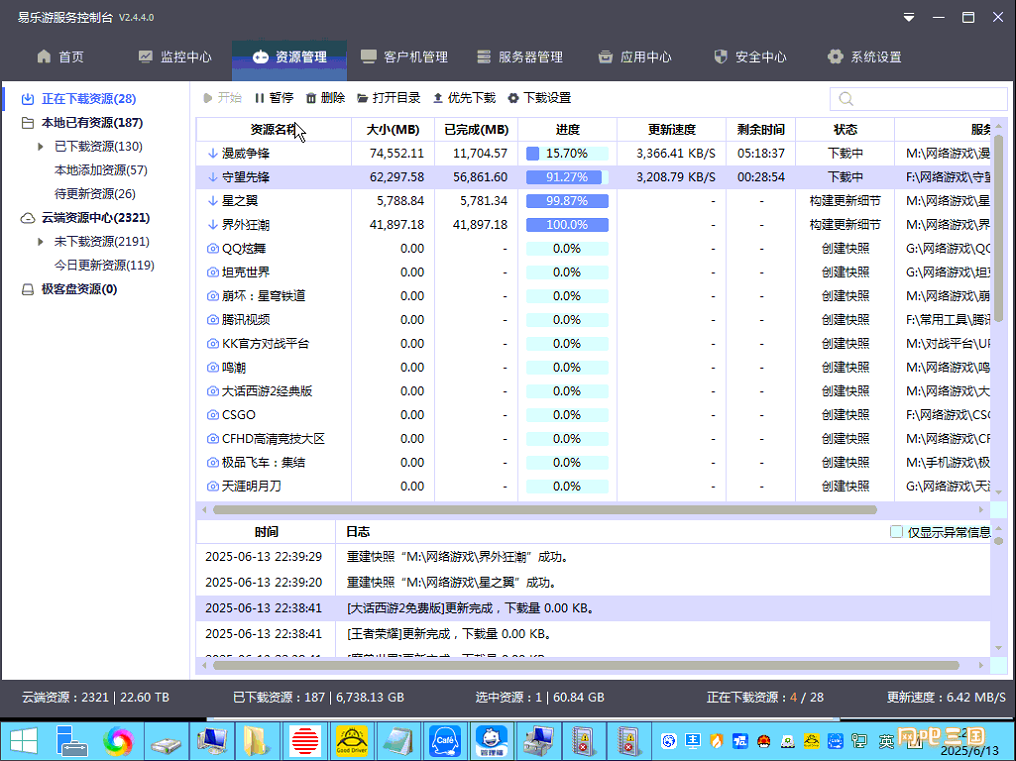Viewport: 1016px width, 761px height.
Task: Pause downloads with 暂停 button
Action: (274, 98)
